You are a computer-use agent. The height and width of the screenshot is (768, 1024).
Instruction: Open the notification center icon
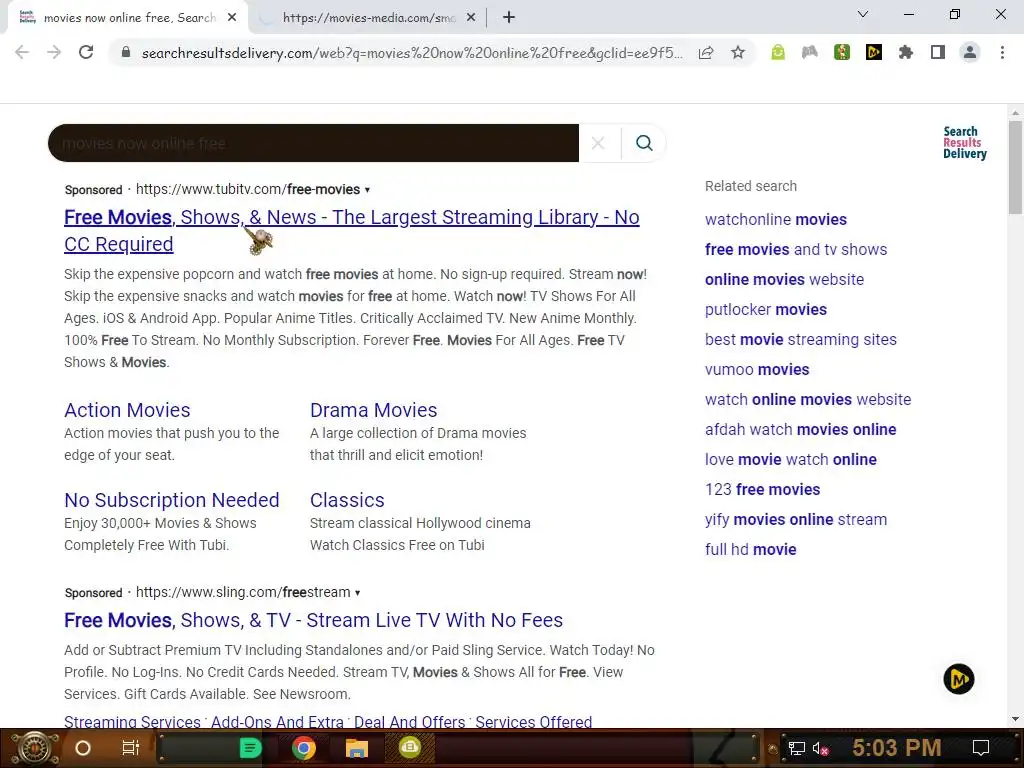pos(980,748)
